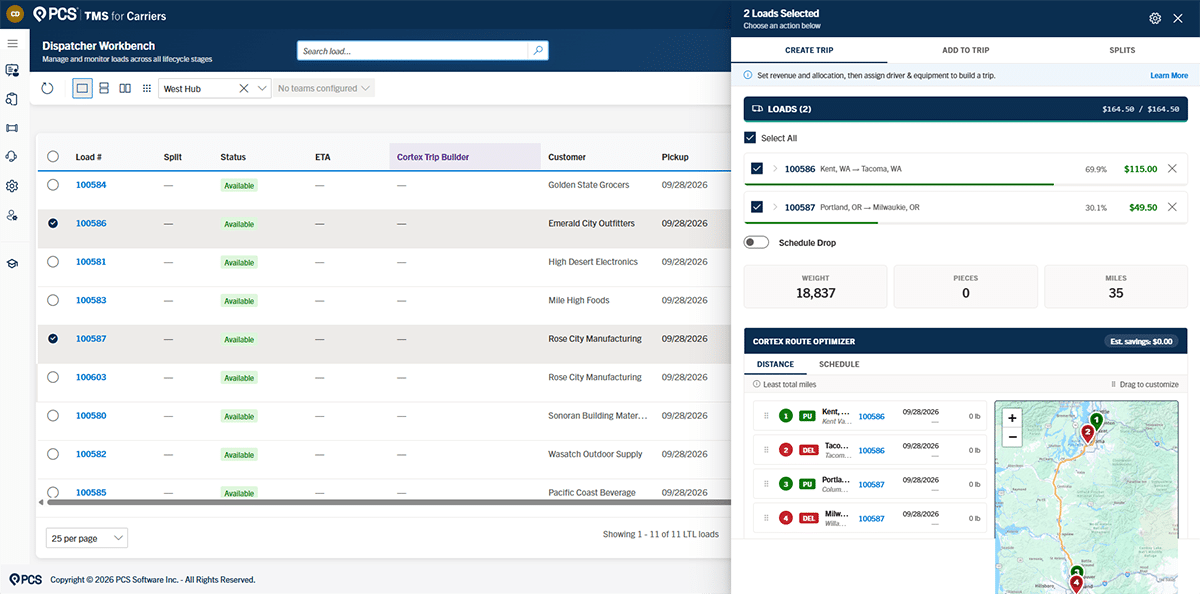Select the row radio for load 100581
Screen dimensions: 1200x594
tap(53, 262)
